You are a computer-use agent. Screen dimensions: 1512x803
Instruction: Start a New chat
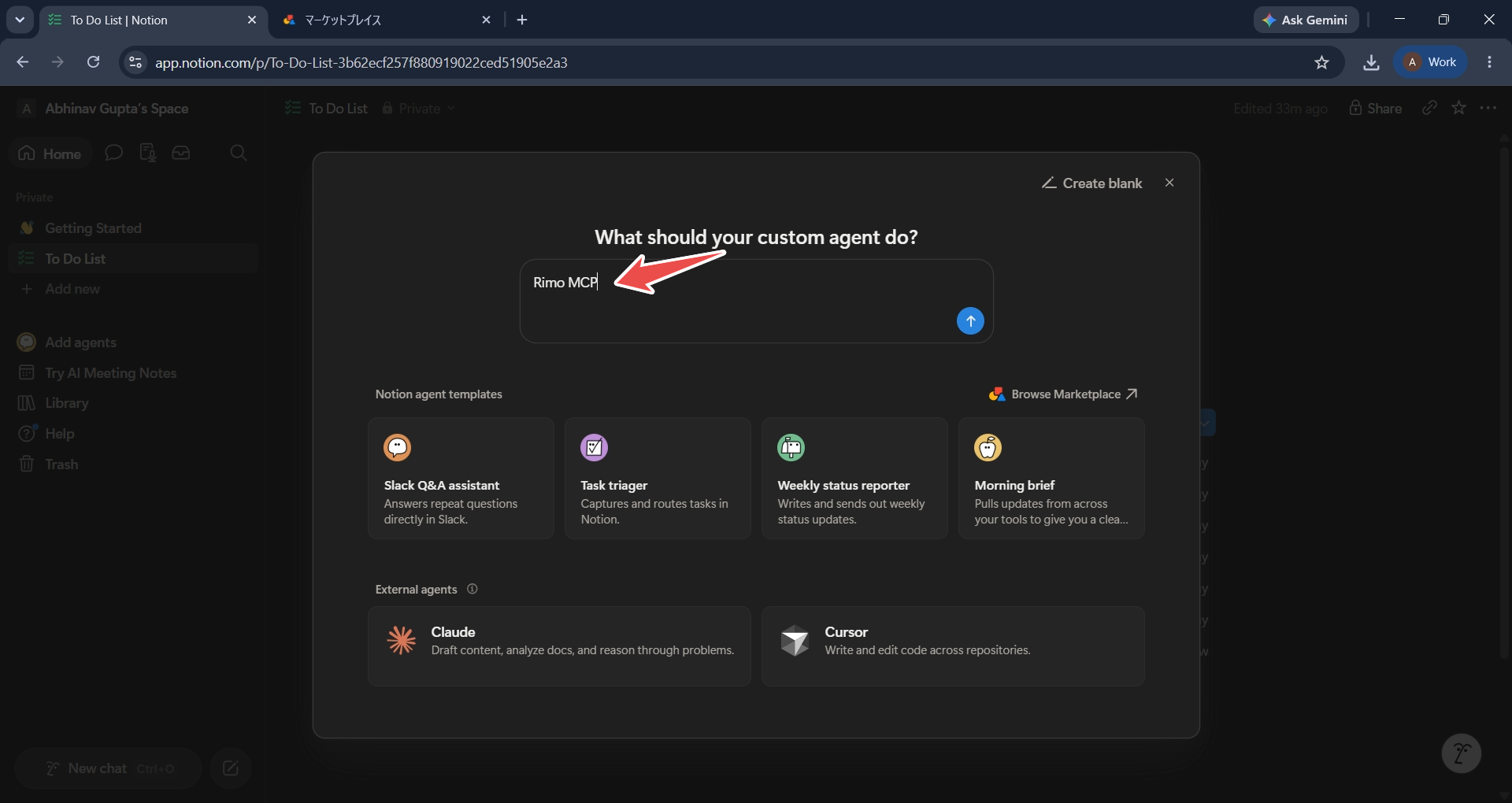(x=108, y=768)
